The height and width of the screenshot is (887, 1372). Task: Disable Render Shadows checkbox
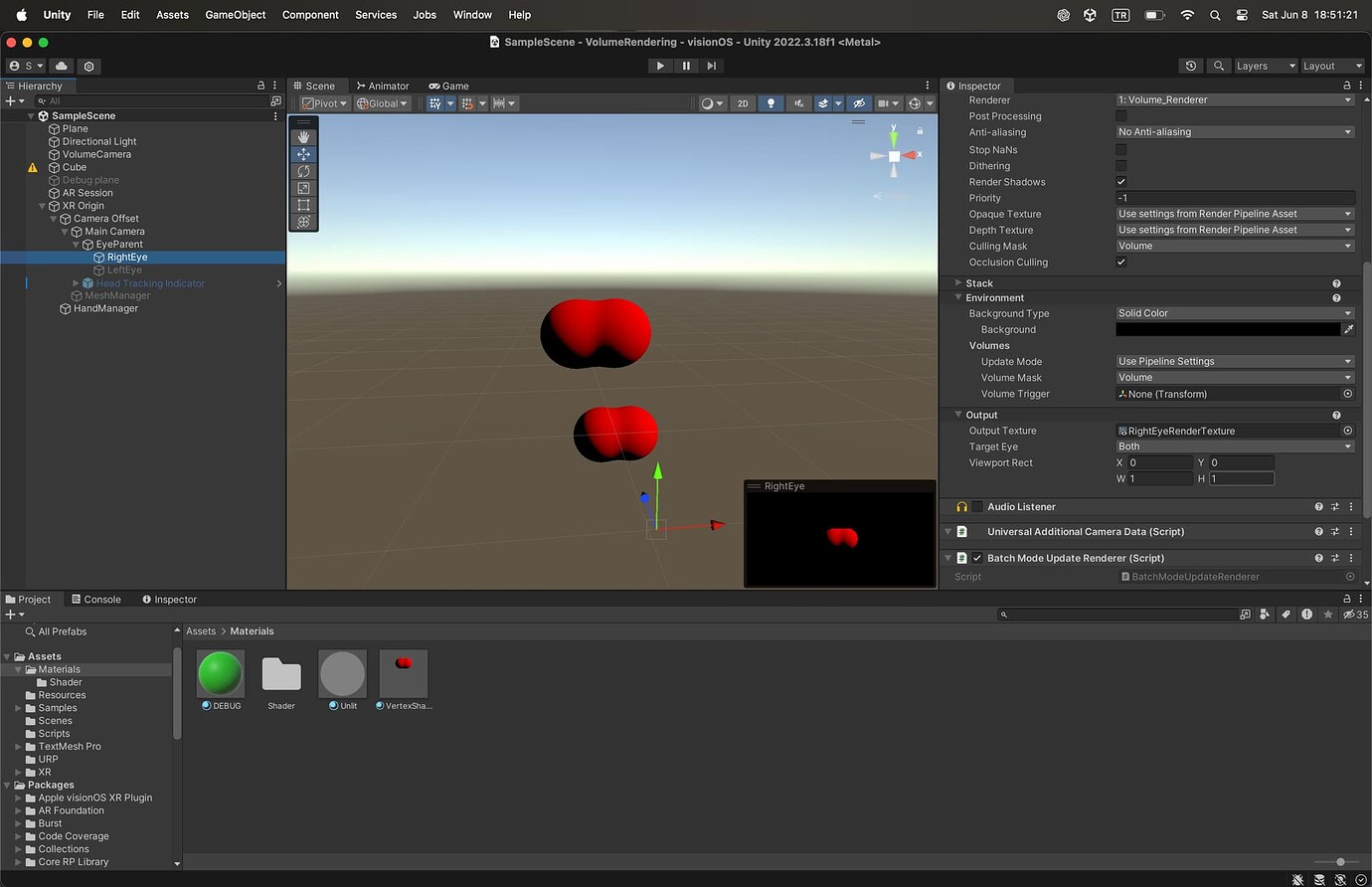click(x=1121, y=181)
